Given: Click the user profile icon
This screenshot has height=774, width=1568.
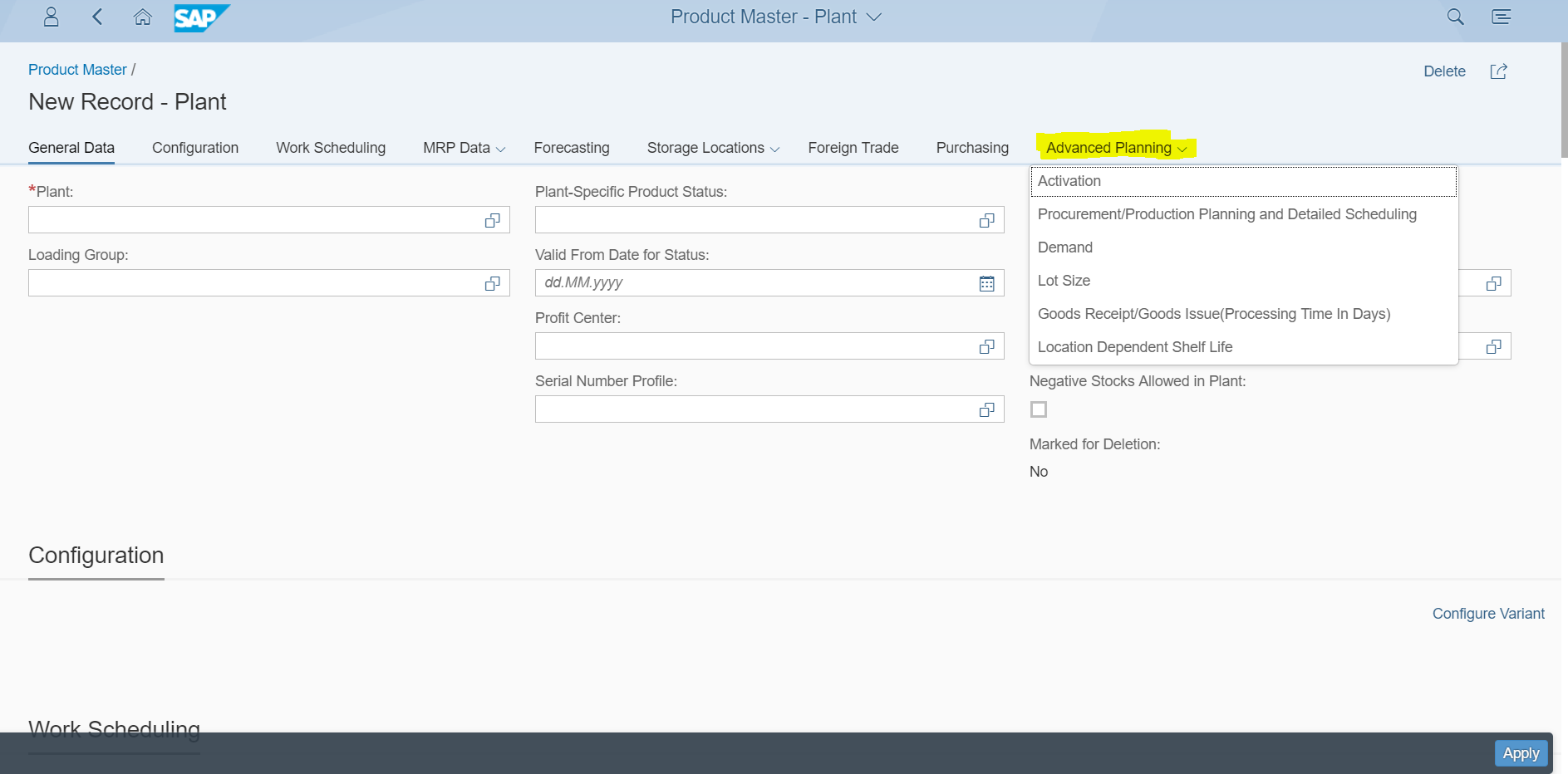Looking at the screenshot, I should coord(51,17).
